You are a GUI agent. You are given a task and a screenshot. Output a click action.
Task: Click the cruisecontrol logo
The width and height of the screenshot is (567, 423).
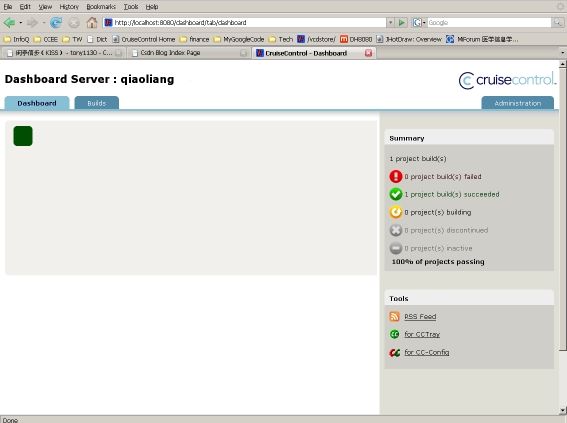tap(507, 80)
